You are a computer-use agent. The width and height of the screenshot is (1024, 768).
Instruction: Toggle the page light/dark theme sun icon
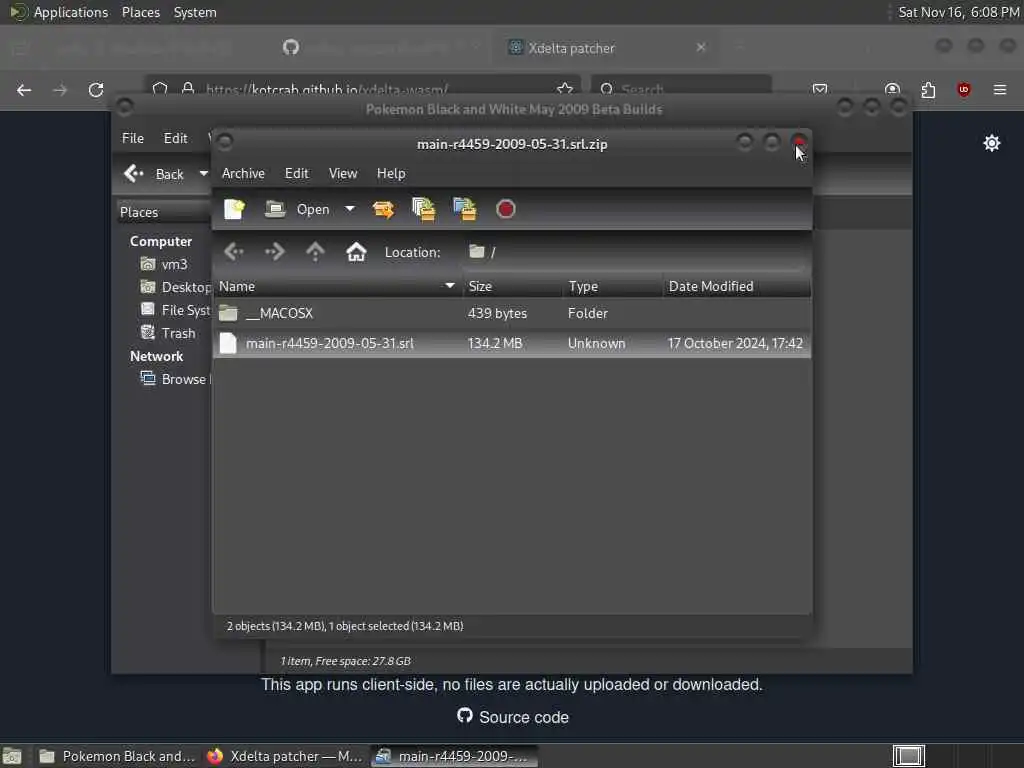[991, 143]
